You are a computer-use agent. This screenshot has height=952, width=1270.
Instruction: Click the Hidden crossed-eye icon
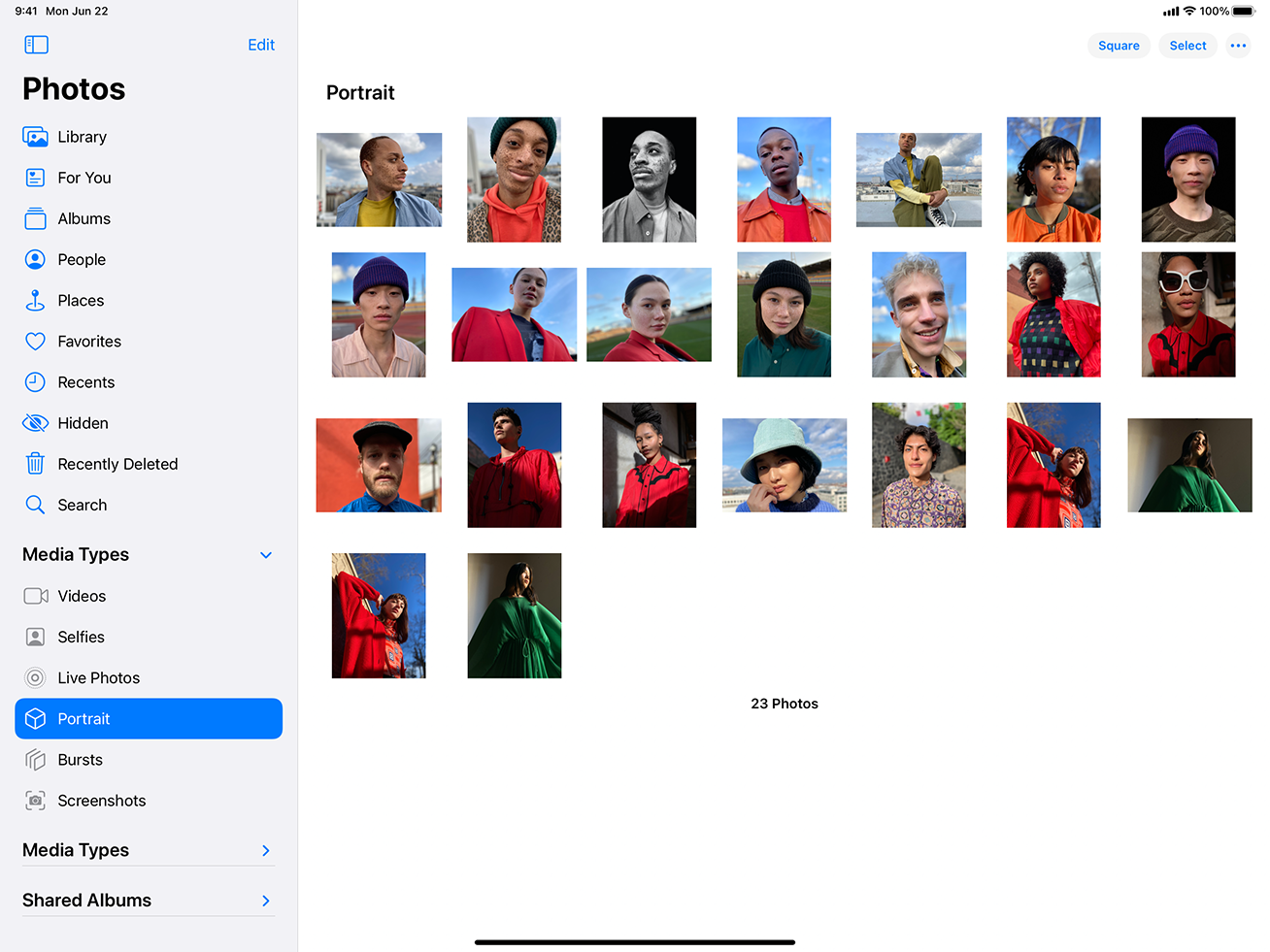click(x=35, y=423)
